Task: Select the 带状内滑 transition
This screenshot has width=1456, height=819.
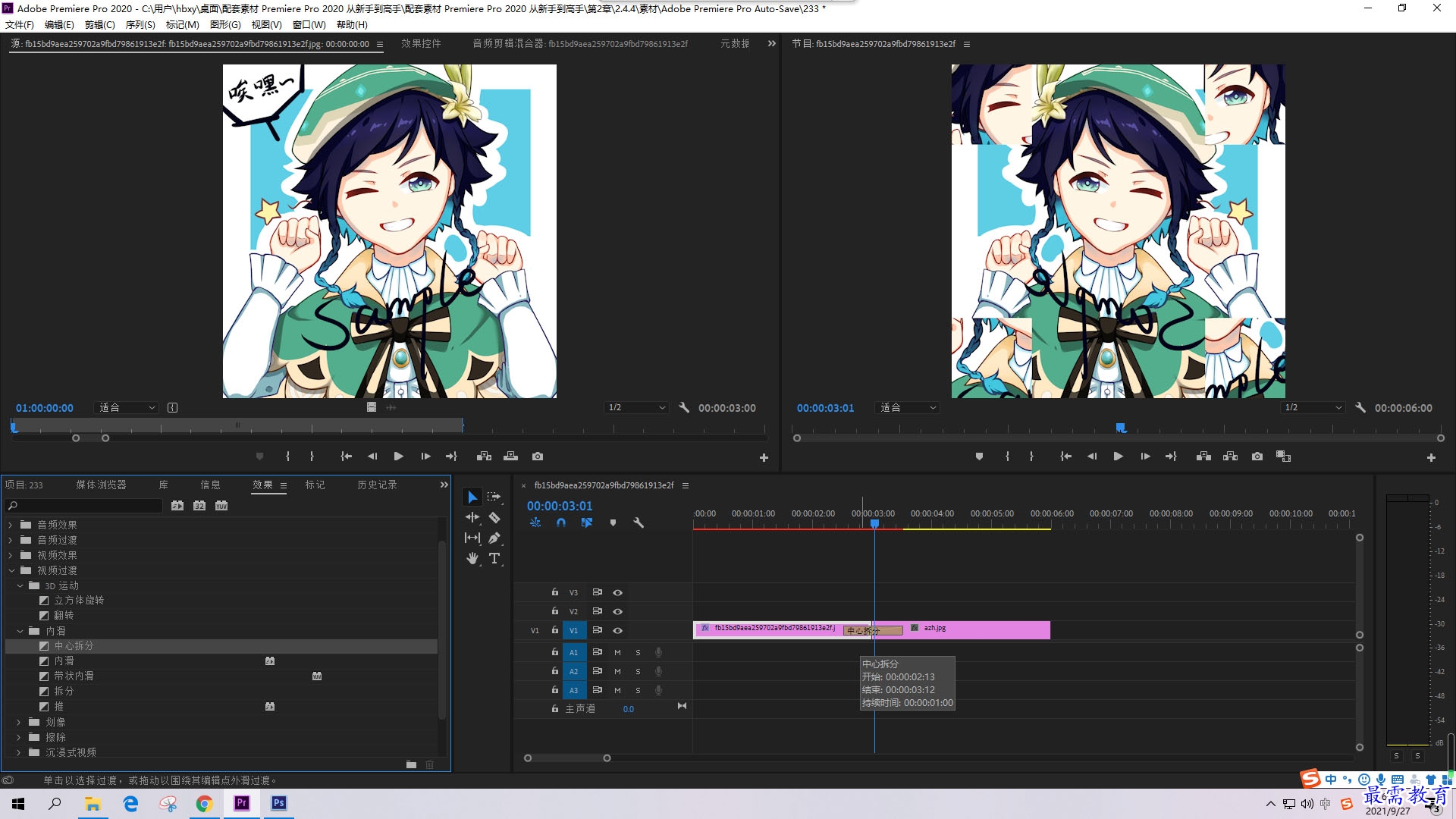Action: pos(74,676)
